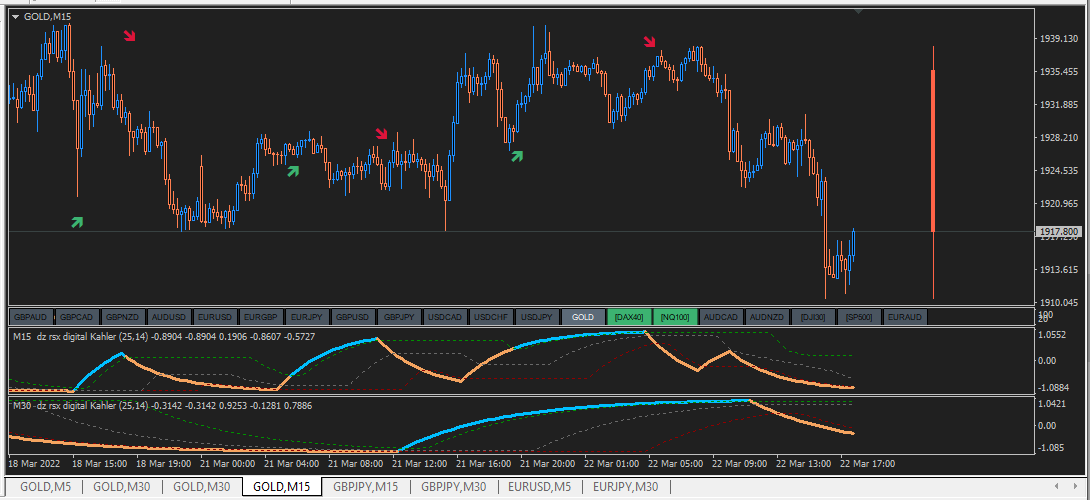The image size is (1090, 500).
Task: Click the -1.085 M30 indicator scale value
Action: click(1050, 447)
